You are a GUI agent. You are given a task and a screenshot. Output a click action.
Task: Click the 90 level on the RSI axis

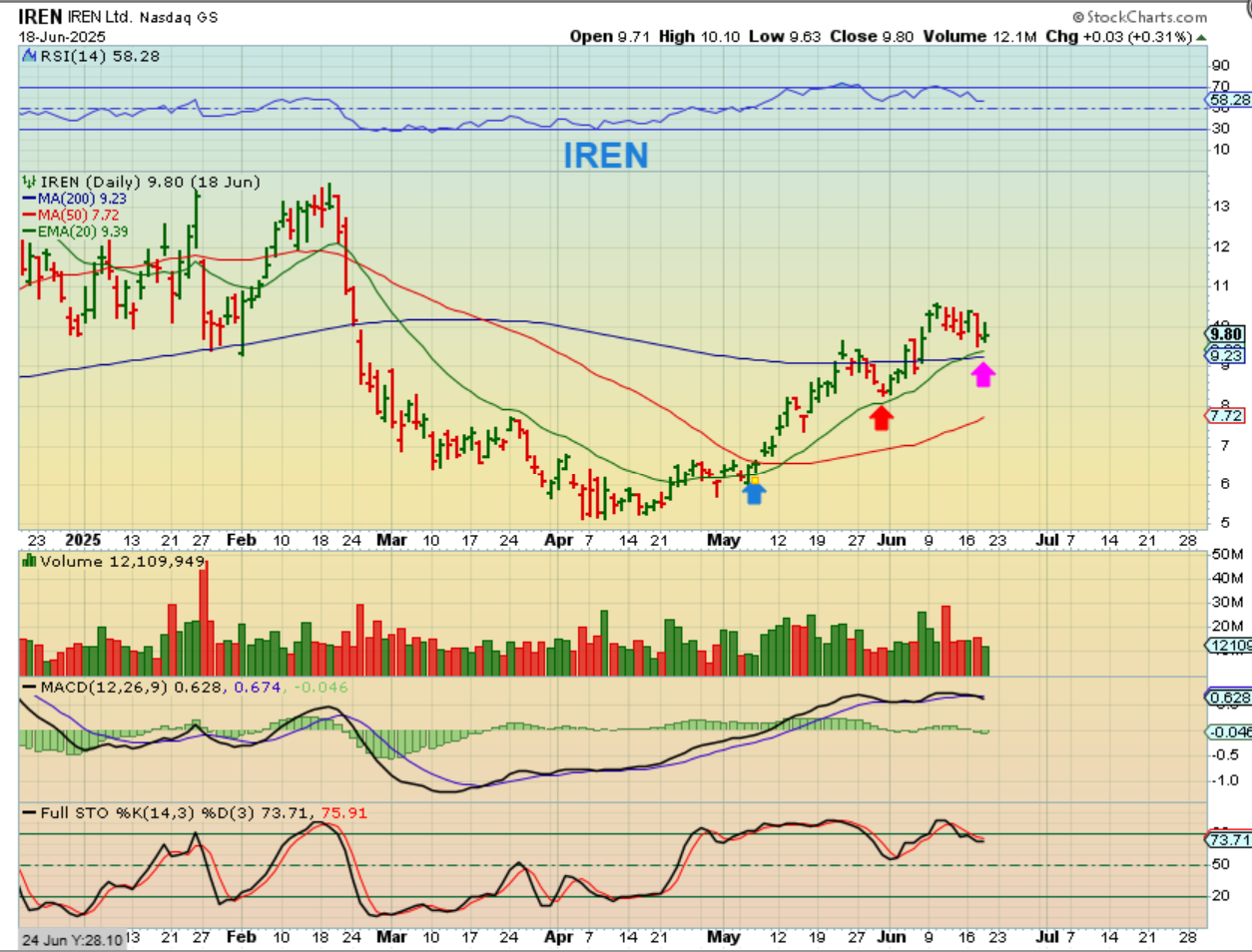tap(1220, 66)
